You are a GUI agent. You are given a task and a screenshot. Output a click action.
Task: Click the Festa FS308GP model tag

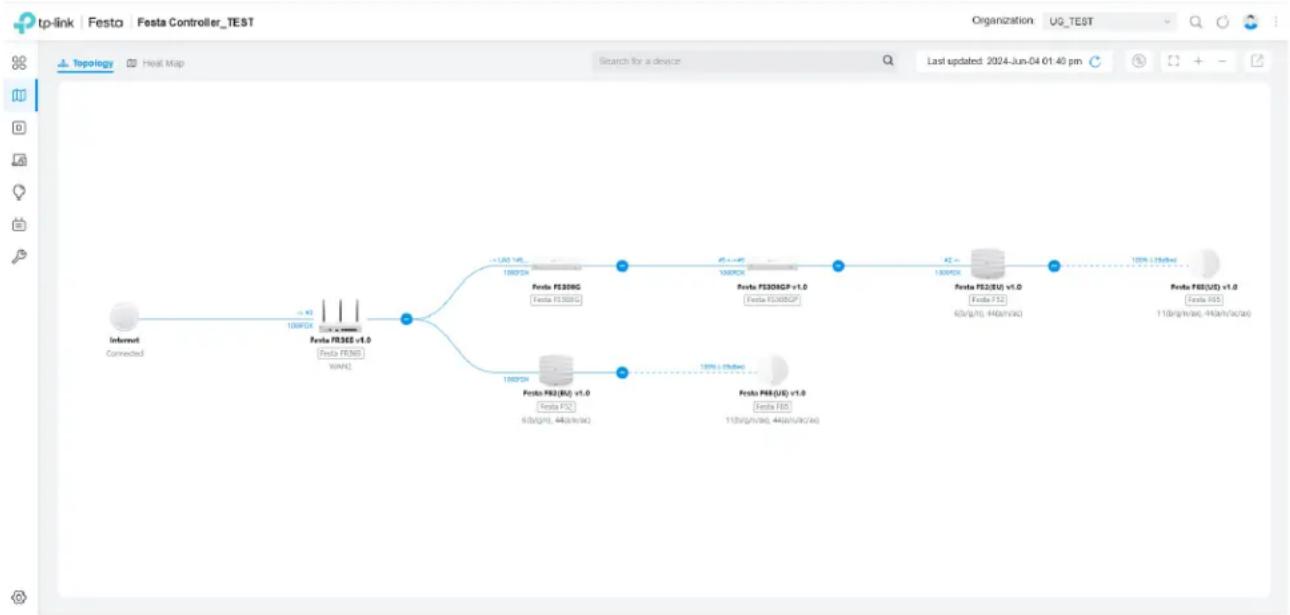(772, 299)
